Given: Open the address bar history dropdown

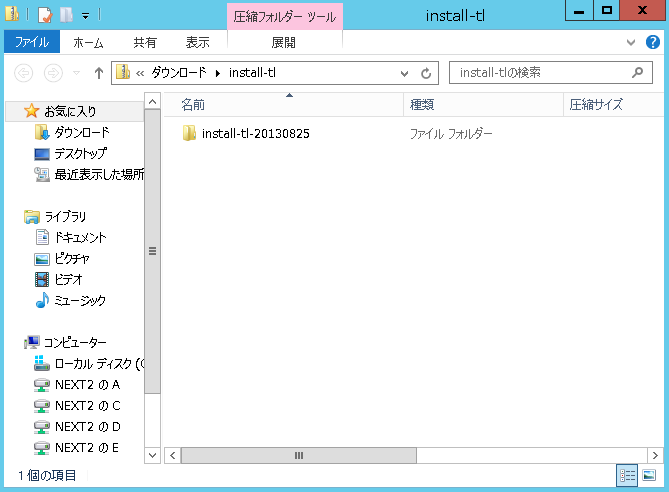Looking at the screenshot, I should 404,73.
